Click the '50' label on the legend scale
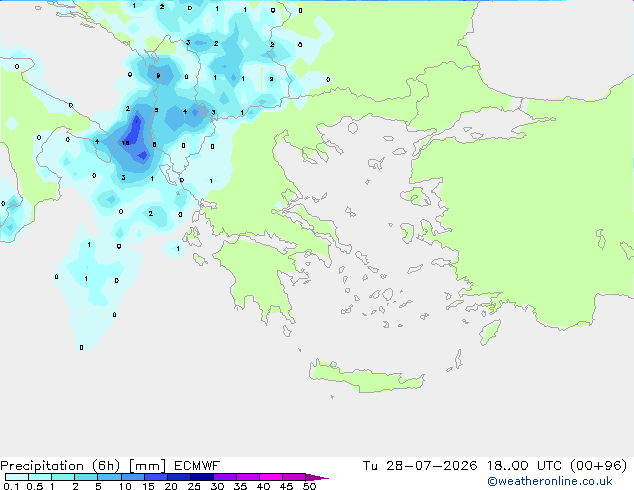 coord(309,486)
